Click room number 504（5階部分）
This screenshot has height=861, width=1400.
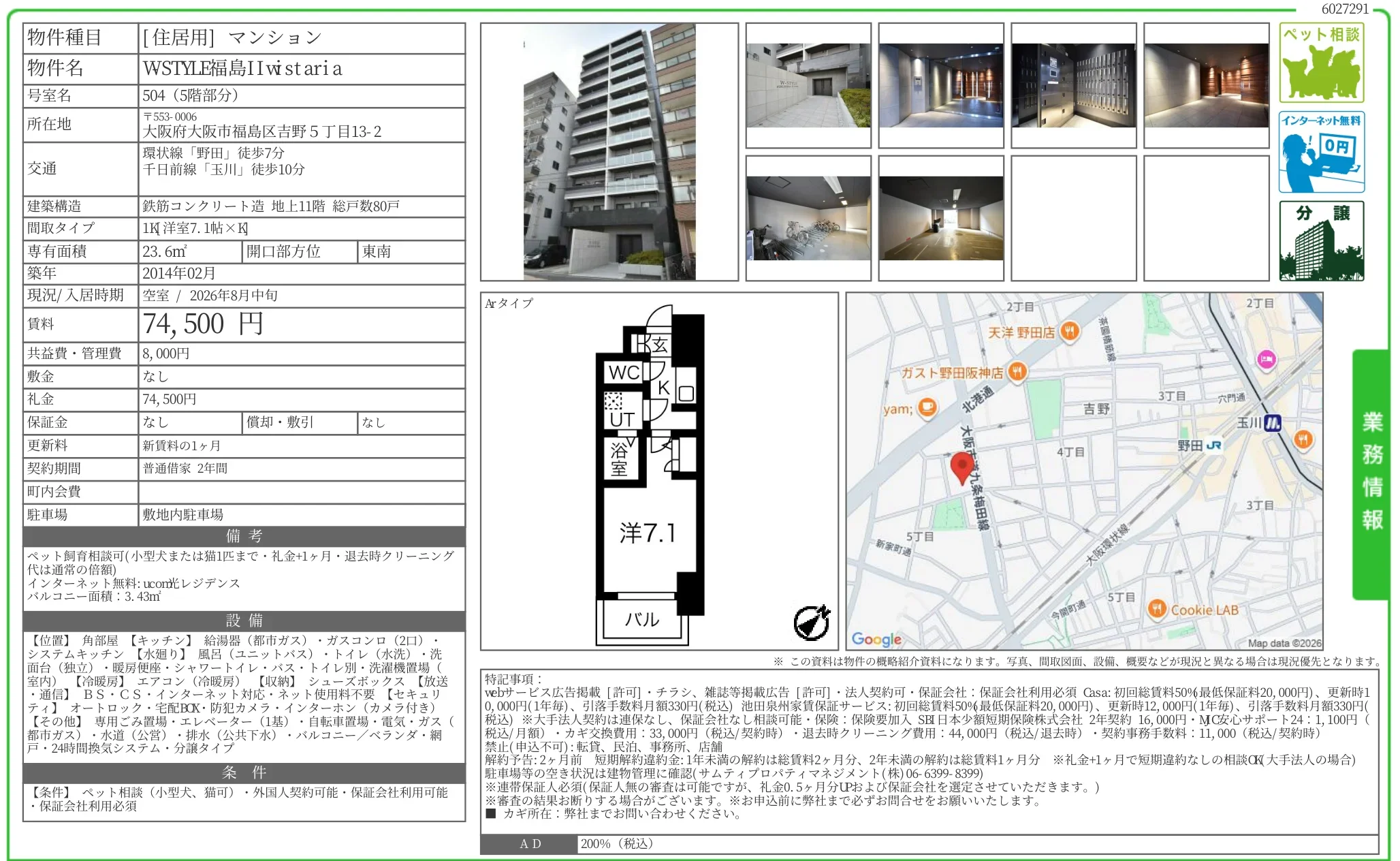(x=191, y=95)
